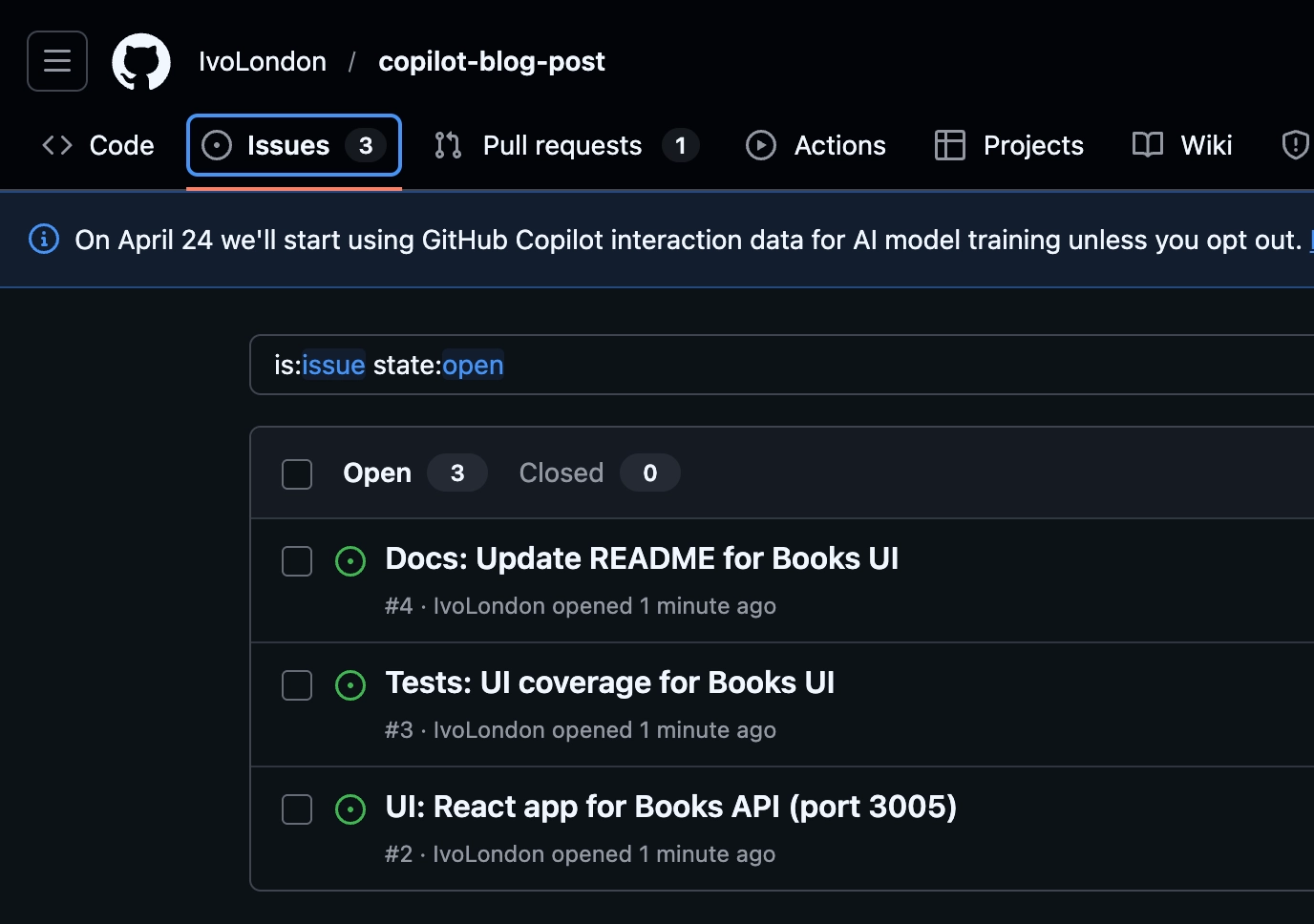
Task: Click the info icon in Copilot banner
Action: tap(44, 239)
